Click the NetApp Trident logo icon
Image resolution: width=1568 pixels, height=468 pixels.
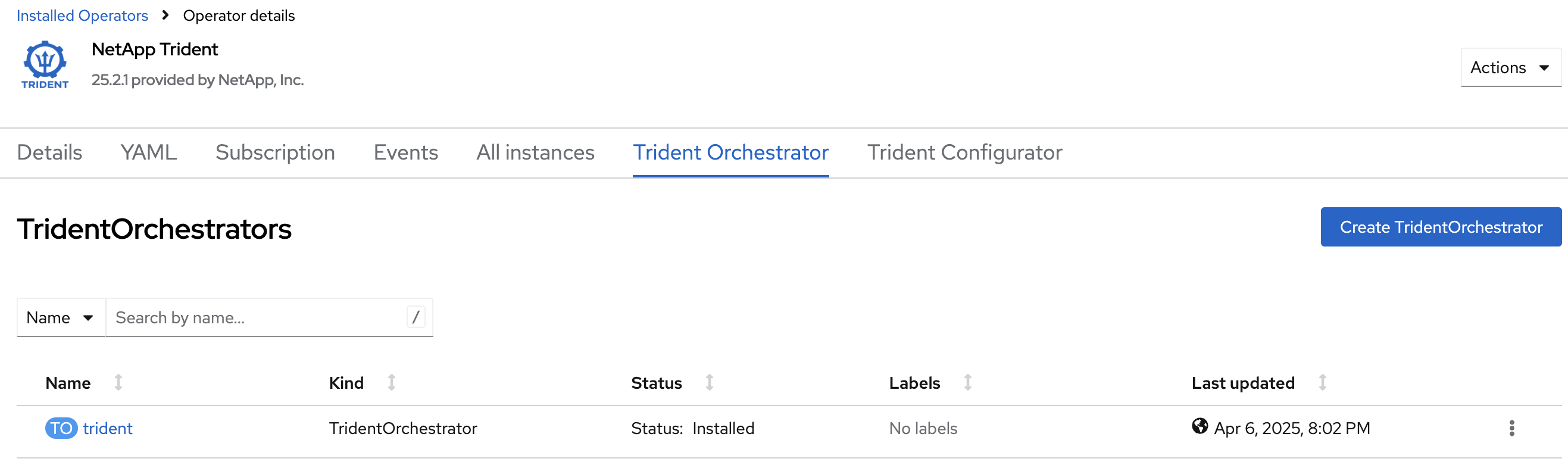[x=45, y=64]
